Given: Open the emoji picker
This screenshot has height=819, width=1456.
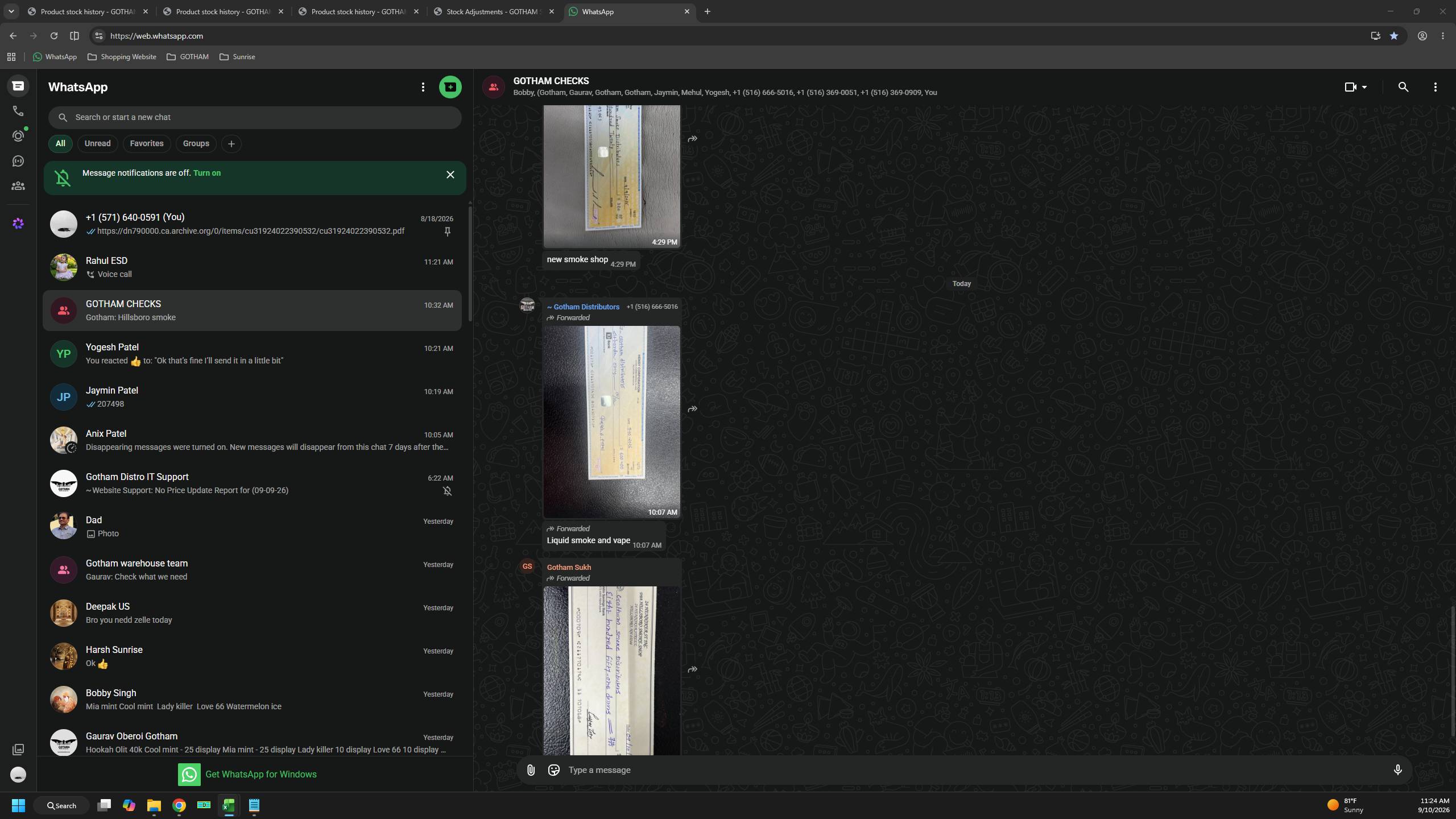Looking at the screenshot, I should pos(553,770).
